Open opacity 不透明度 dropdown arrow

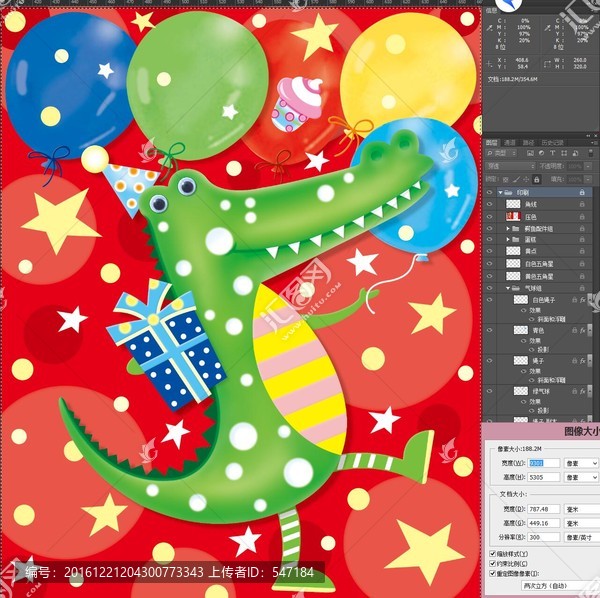(588, 166)
